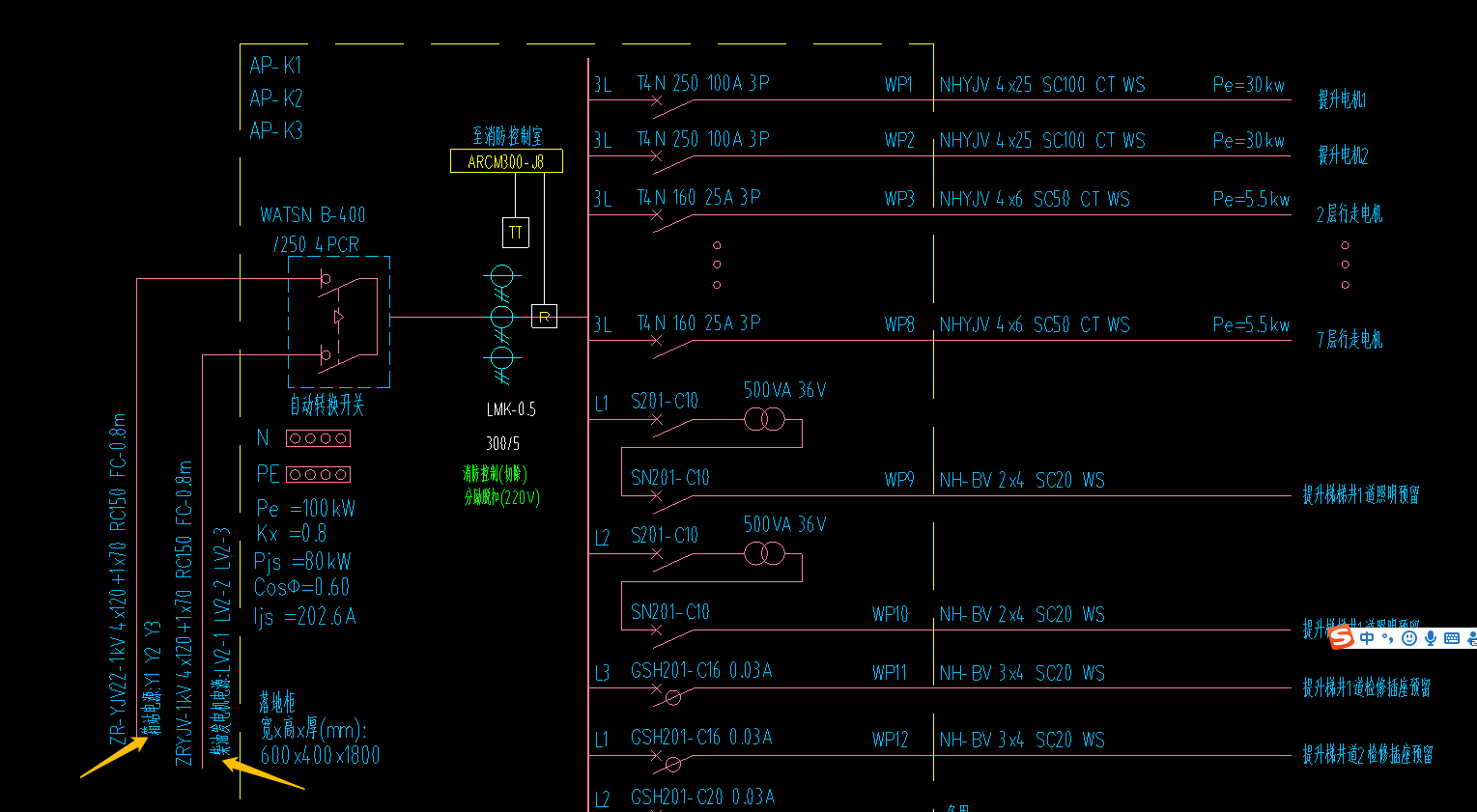Select the L2 500VA transformer symbol
The height and width of the screenshot is (812, 1477).
tap(764, 554)
